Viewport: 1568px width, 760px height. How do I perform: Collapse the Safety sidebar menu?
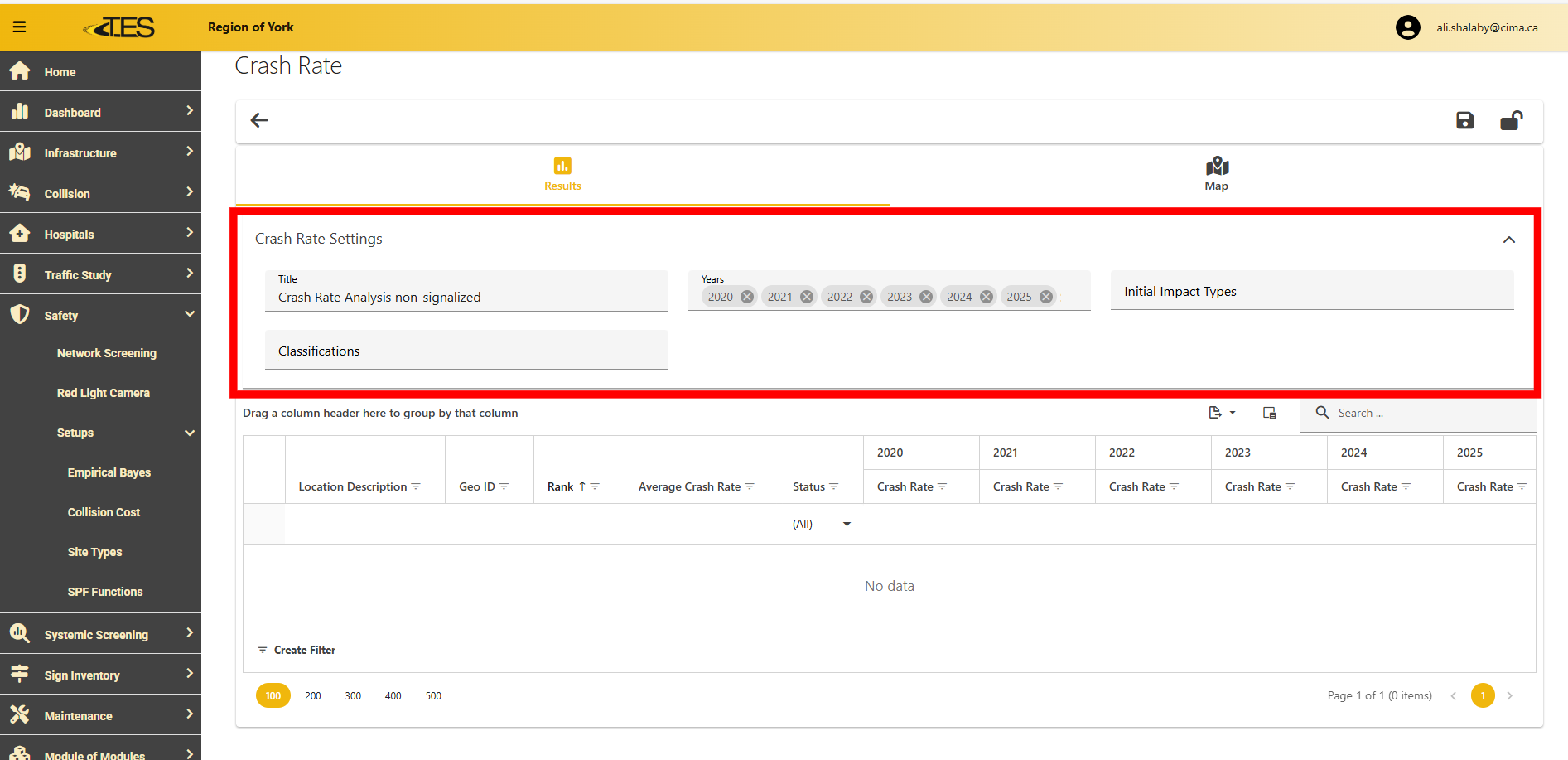[190, 314]
